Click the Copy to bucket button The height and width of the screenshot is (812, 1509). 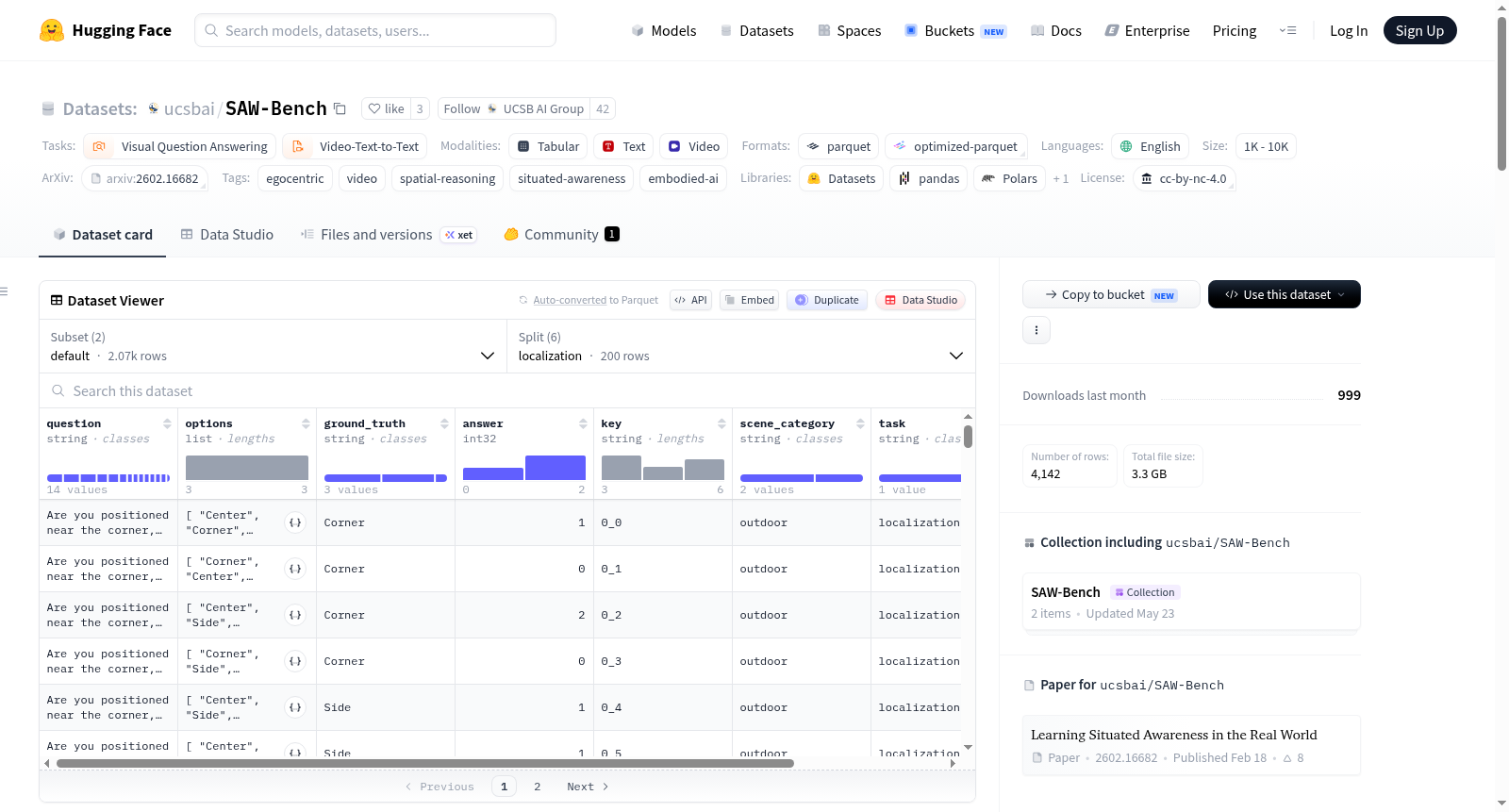click(1111, 294)
